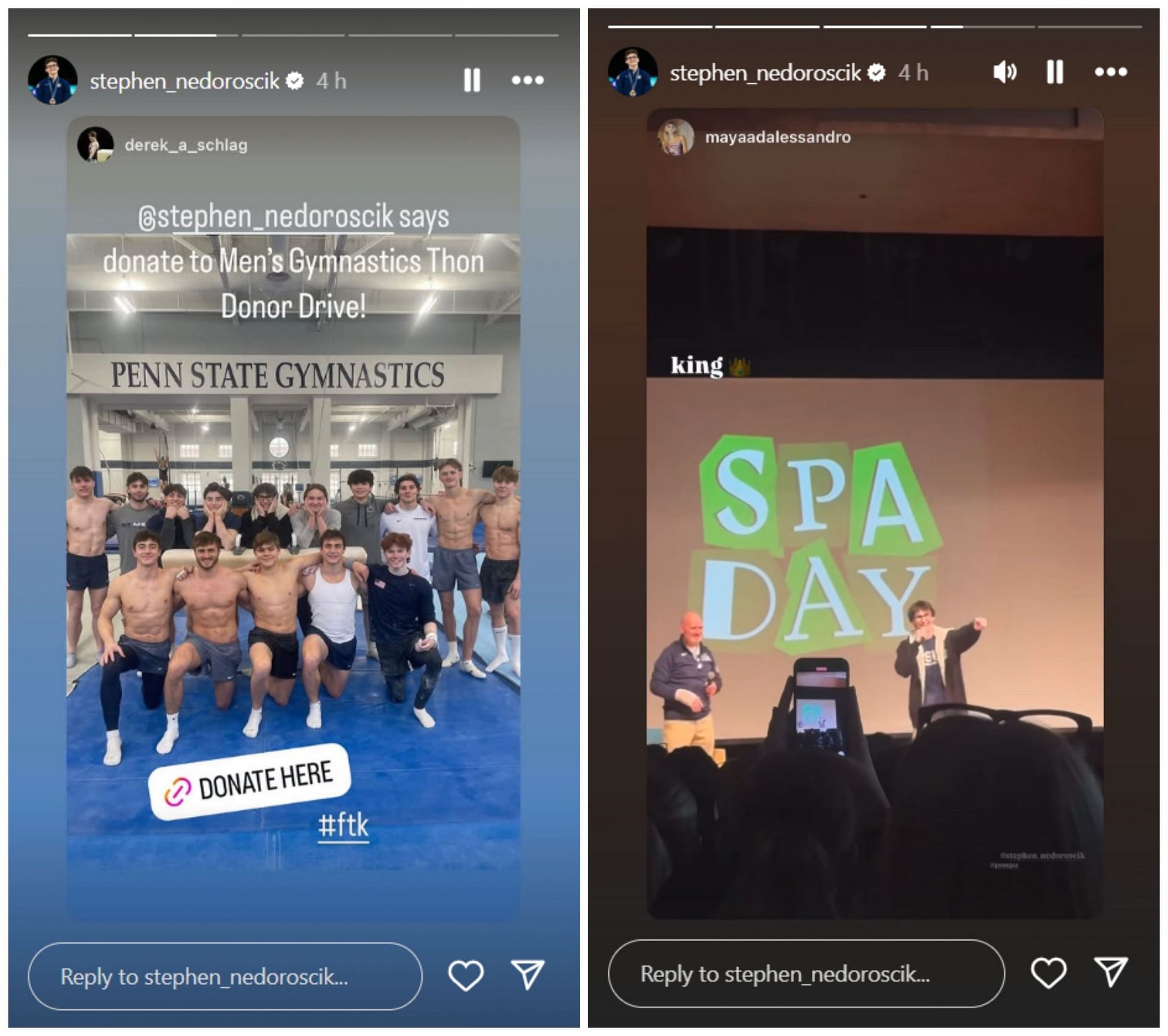1168x1036 pixels.
Task: Open stephen_nedoroscik avatar on left story
Action: click(x=52, y=80)
